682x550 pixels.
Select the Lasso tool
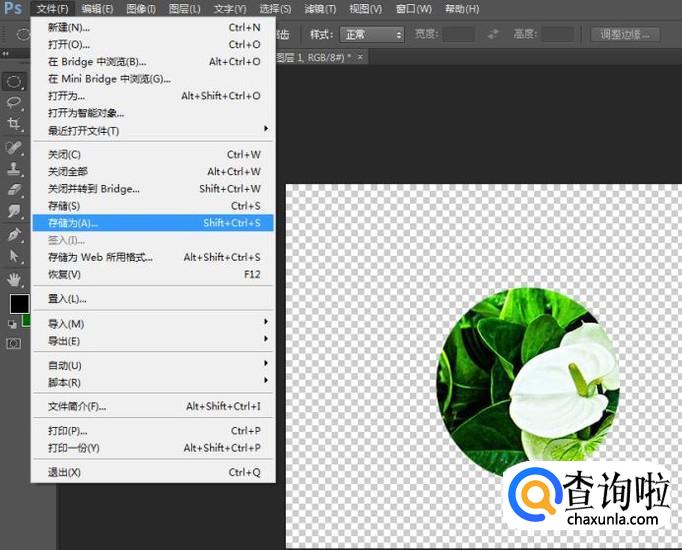[15, 102]
